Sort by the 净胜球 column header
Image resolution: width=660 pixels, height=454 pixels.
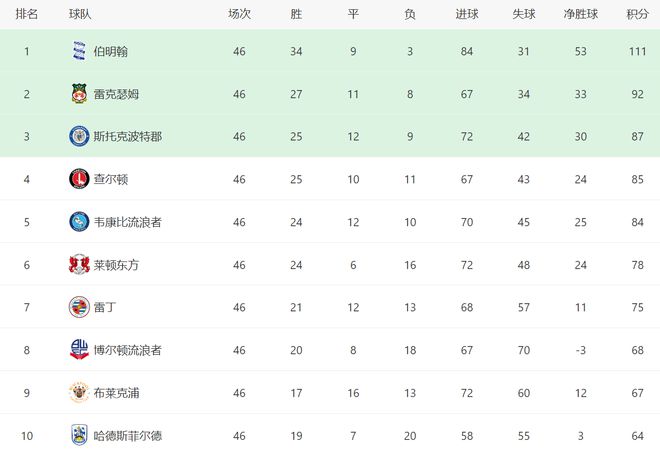(x=581, y=14)
